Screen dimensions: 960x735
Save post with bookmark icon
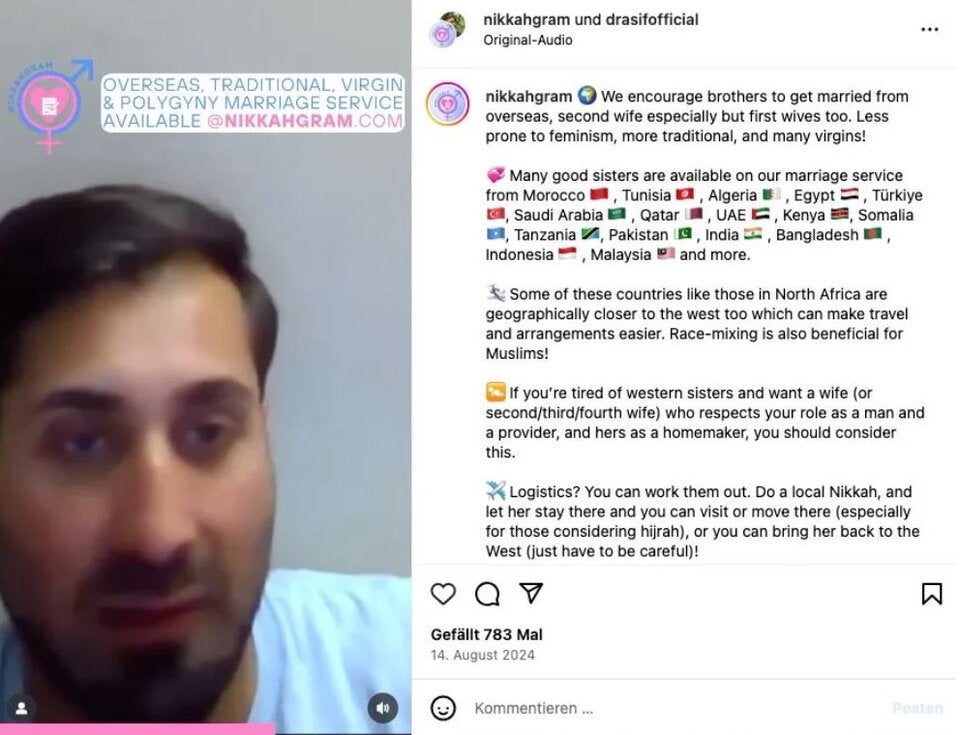pyautogui.click(x=931, y=594)
